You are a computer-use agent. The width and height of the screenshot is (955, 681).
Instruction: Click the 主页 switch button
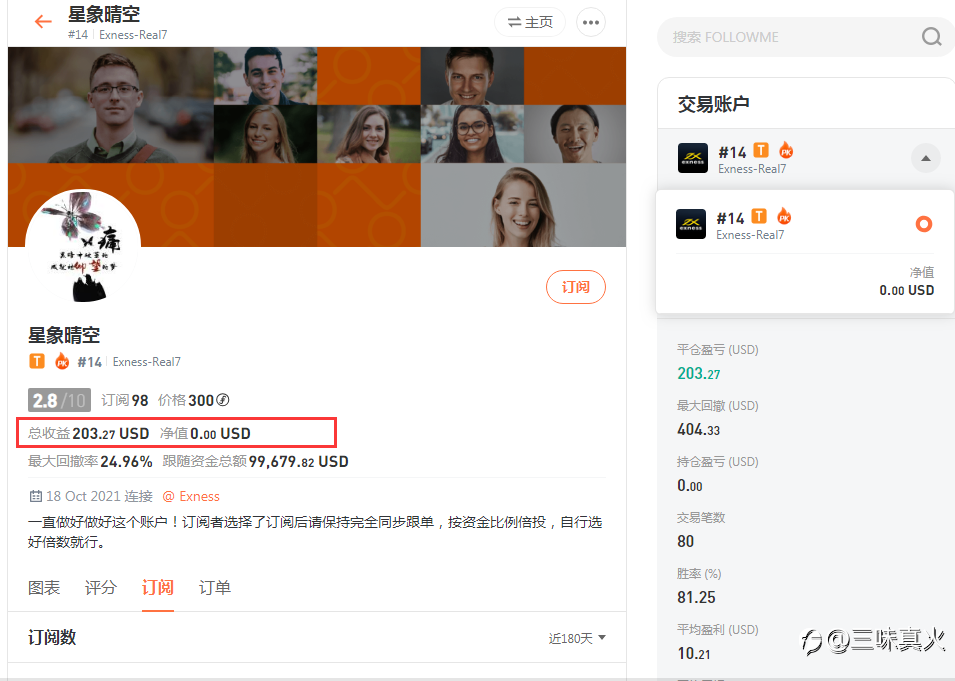coord(530,23)
